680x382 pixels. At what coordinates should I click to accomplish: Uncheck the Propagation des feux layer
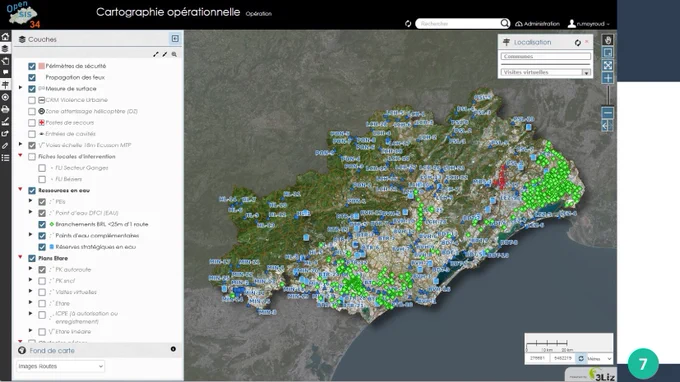coord(32,77)
